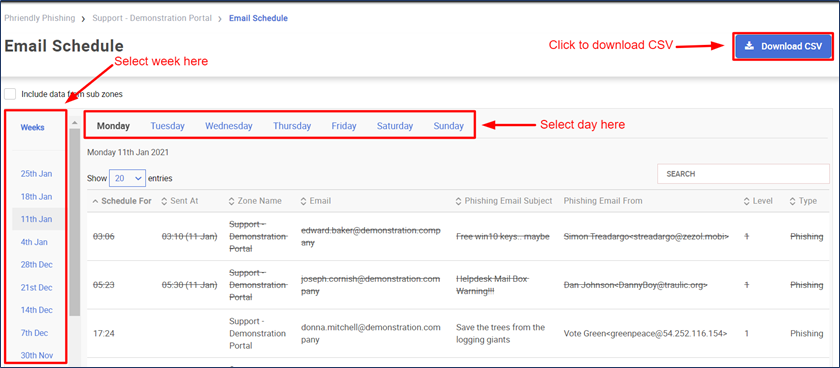This screenshot has height=368, width=840.
Task: Switch to the Friday tab
Action: tap(344, 126)
